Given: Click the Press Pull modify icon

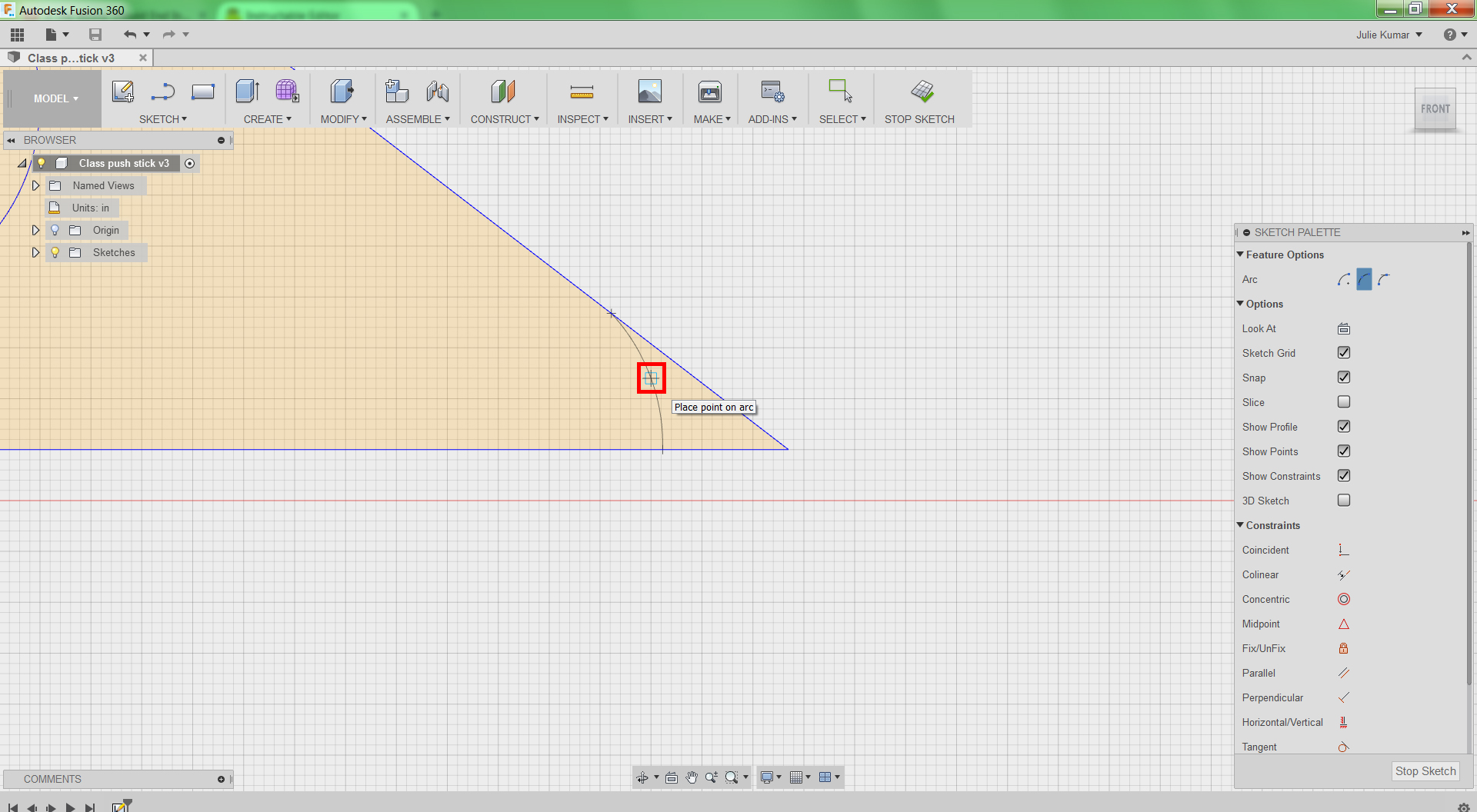Looking at the screenshot, I should click(342, 92).
